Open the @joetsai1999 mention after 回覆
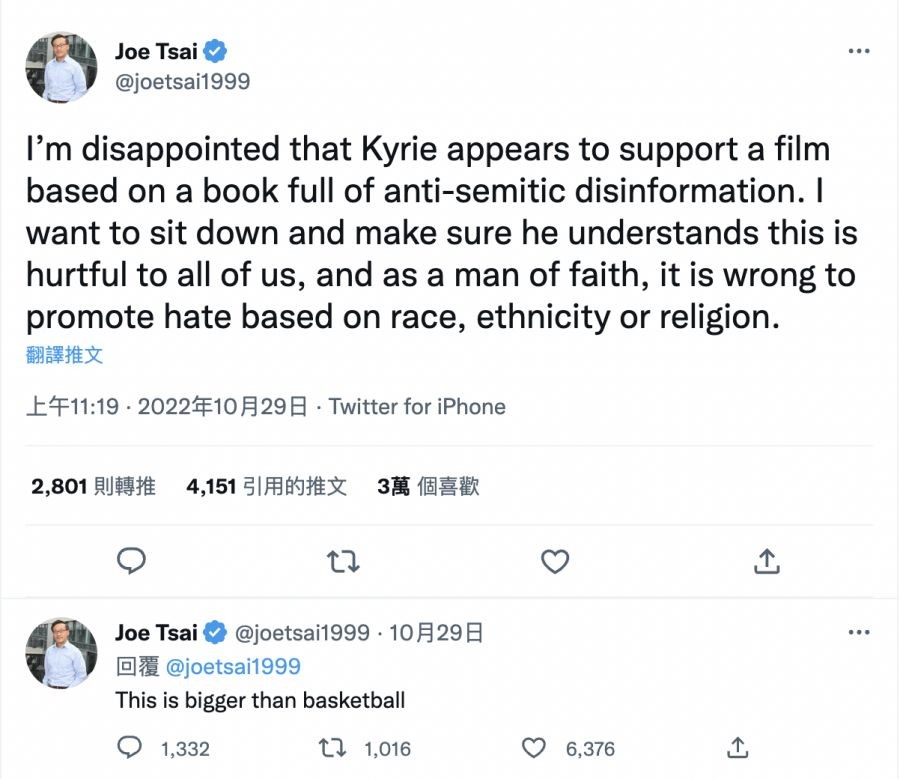 (x=232, y=666)
